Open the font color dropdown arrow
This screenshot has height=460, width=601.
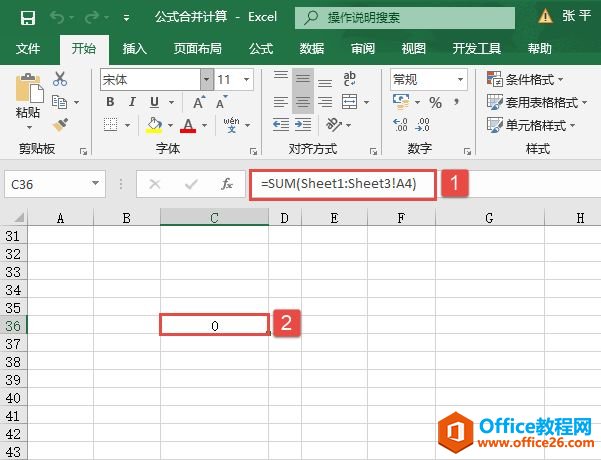[204, 125]
